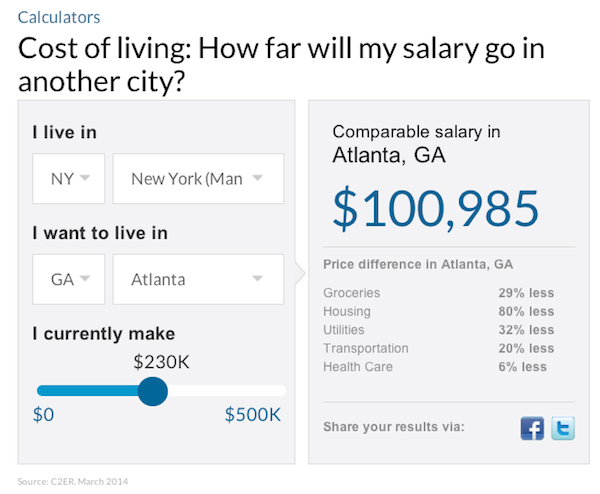This screenshot has width=600, height=494.
Task: Click the salary slider handle
Action: pos(153,391)
